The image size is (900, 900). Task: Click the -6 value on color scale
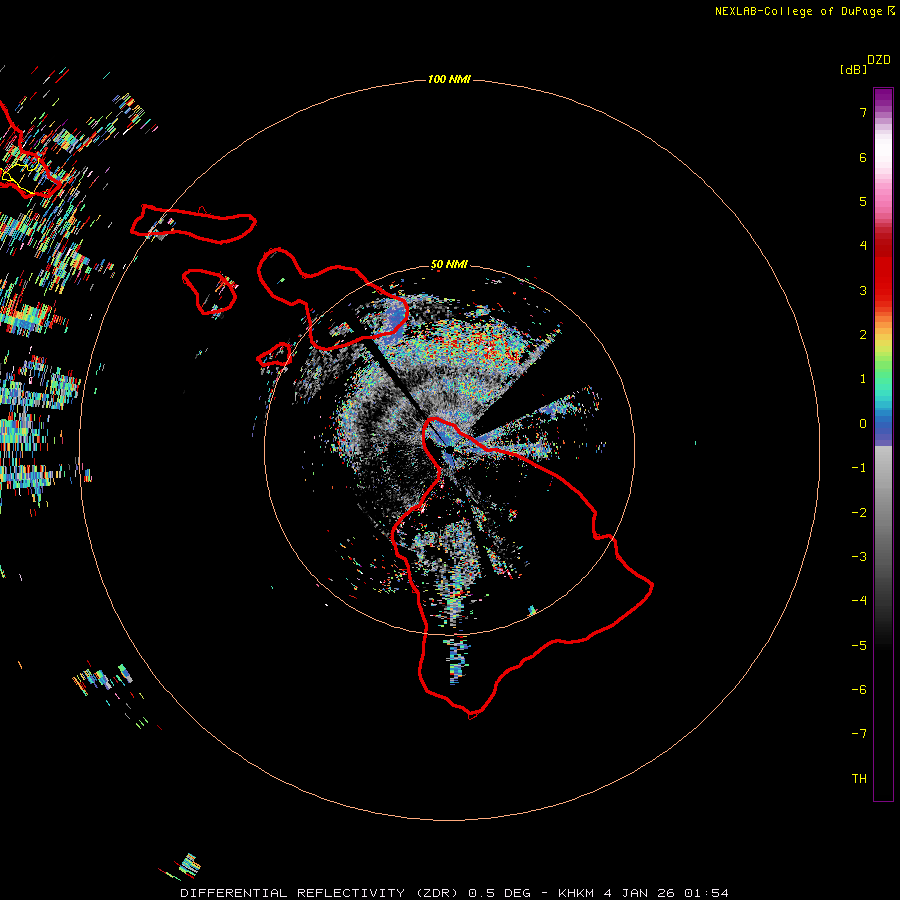(x=859, y=690)
